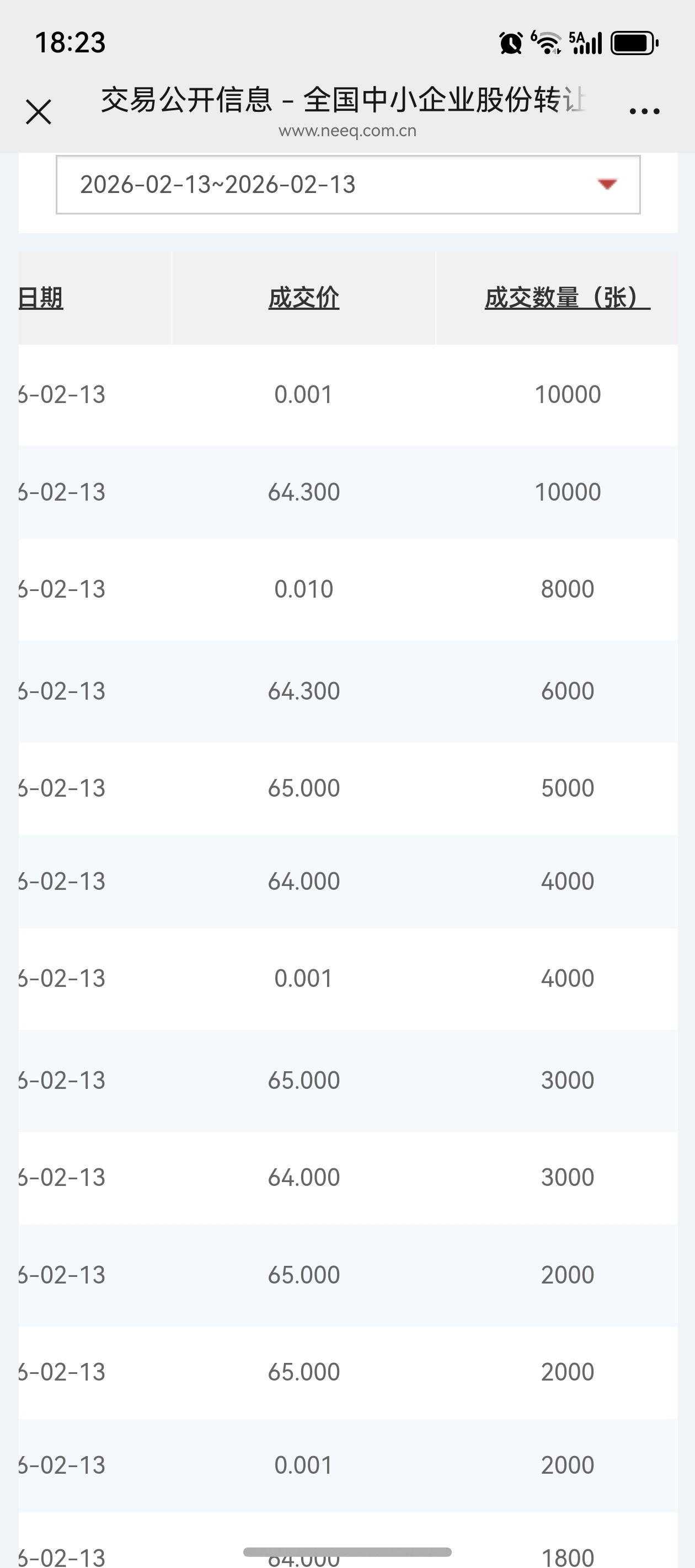Tap the battery status icon
Viewport: 695px width, 1568px height.
pyautogui.click(x=634, y=43)
